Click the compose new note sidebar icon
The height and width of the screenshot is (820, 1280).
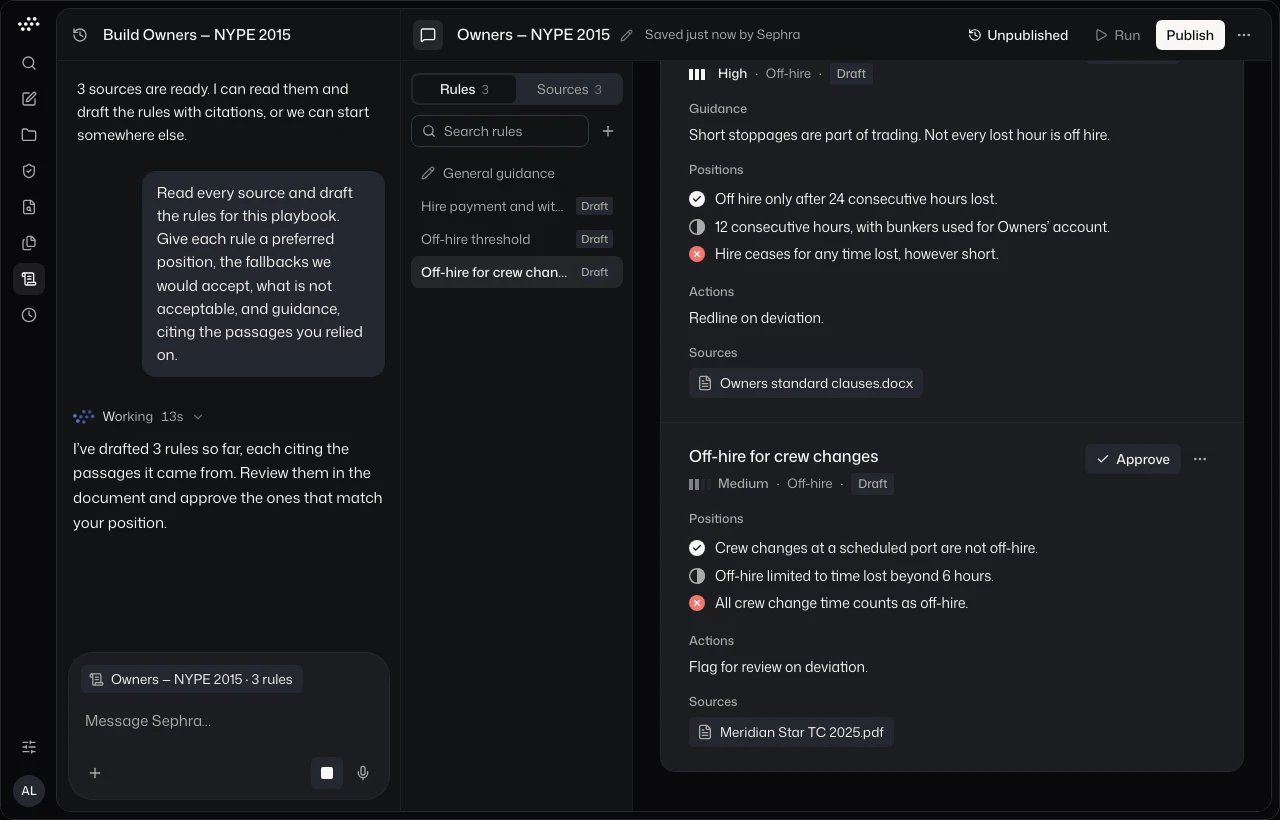tap(29, 99)
